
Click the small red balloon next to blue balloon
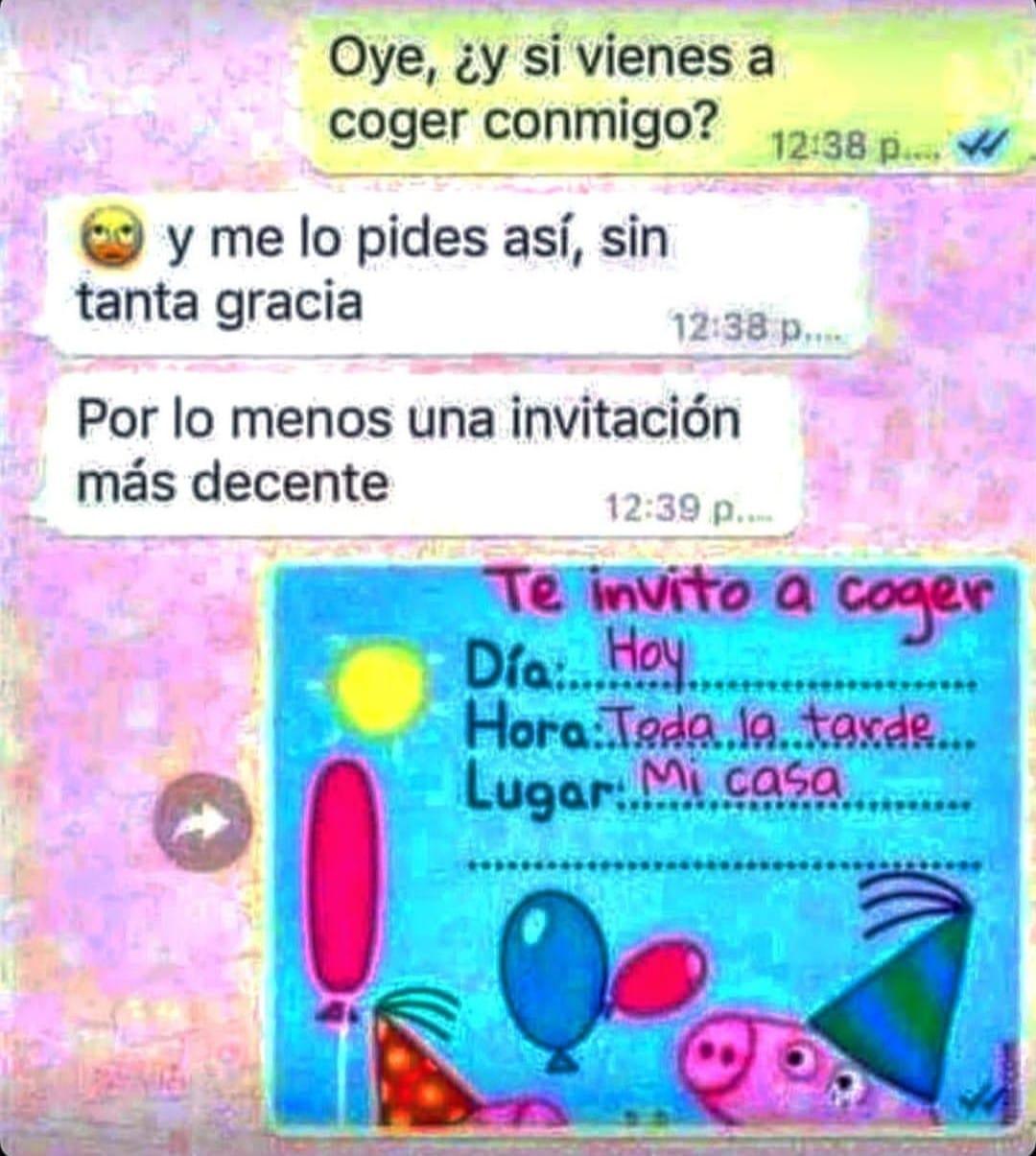(660, 977)
